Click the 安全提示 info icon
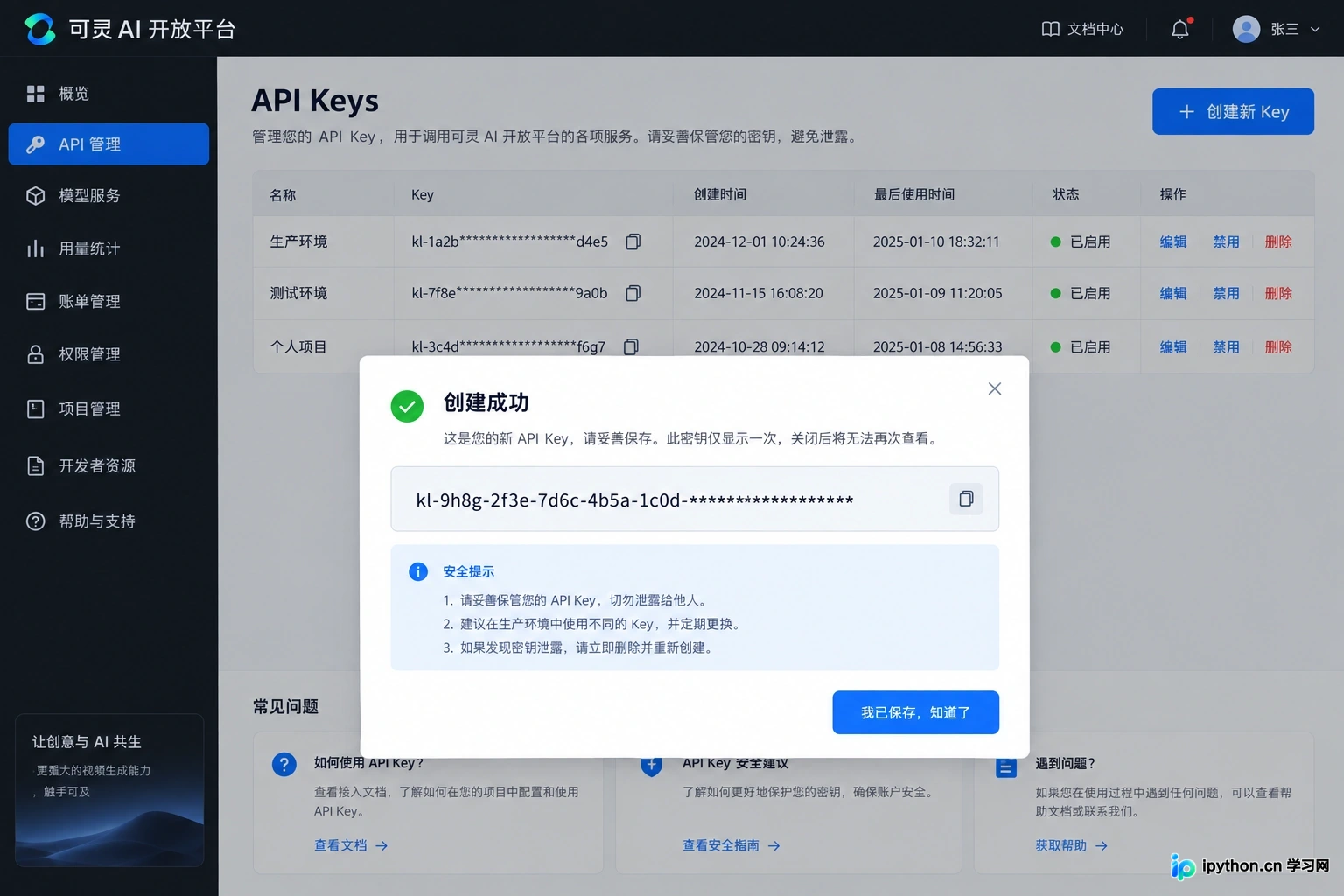This screenshot has width=1344, height=896. [418, 571]
